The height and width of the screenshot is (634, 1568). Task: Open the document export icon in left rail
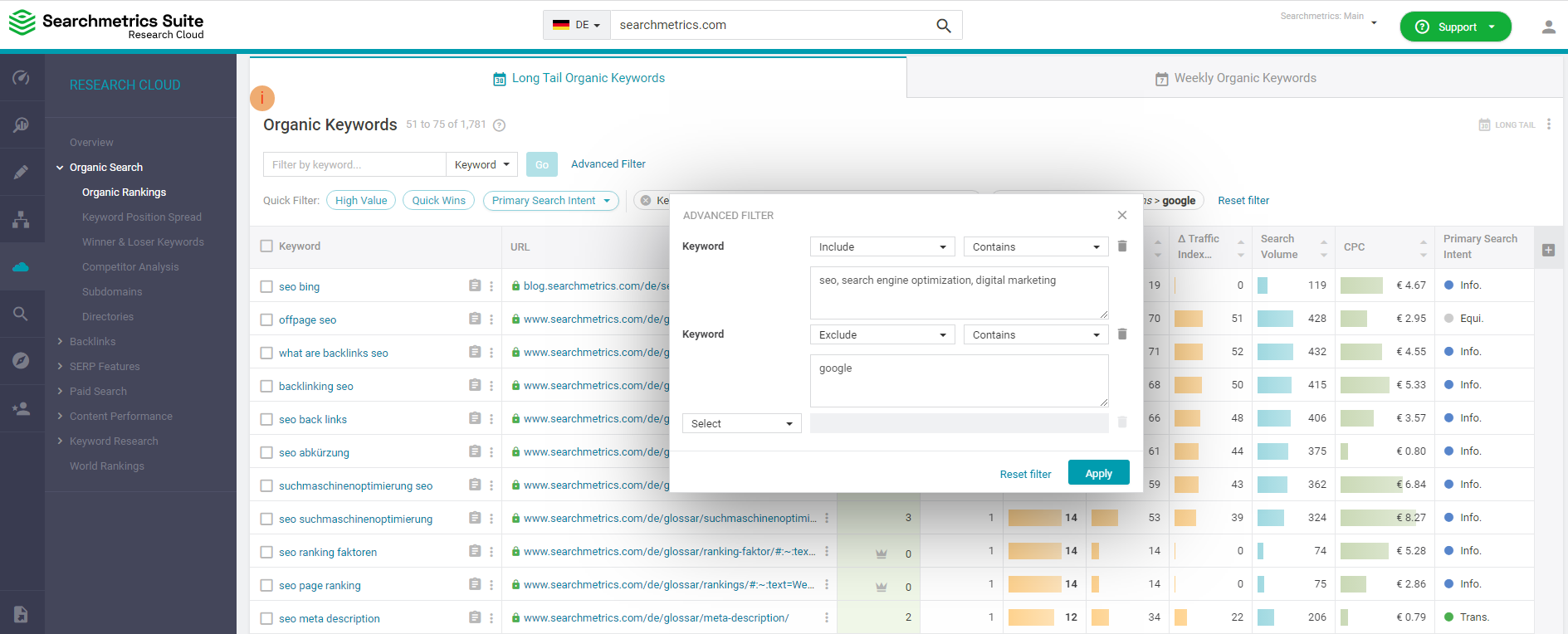pyautogui.click(x=22, y=614)
